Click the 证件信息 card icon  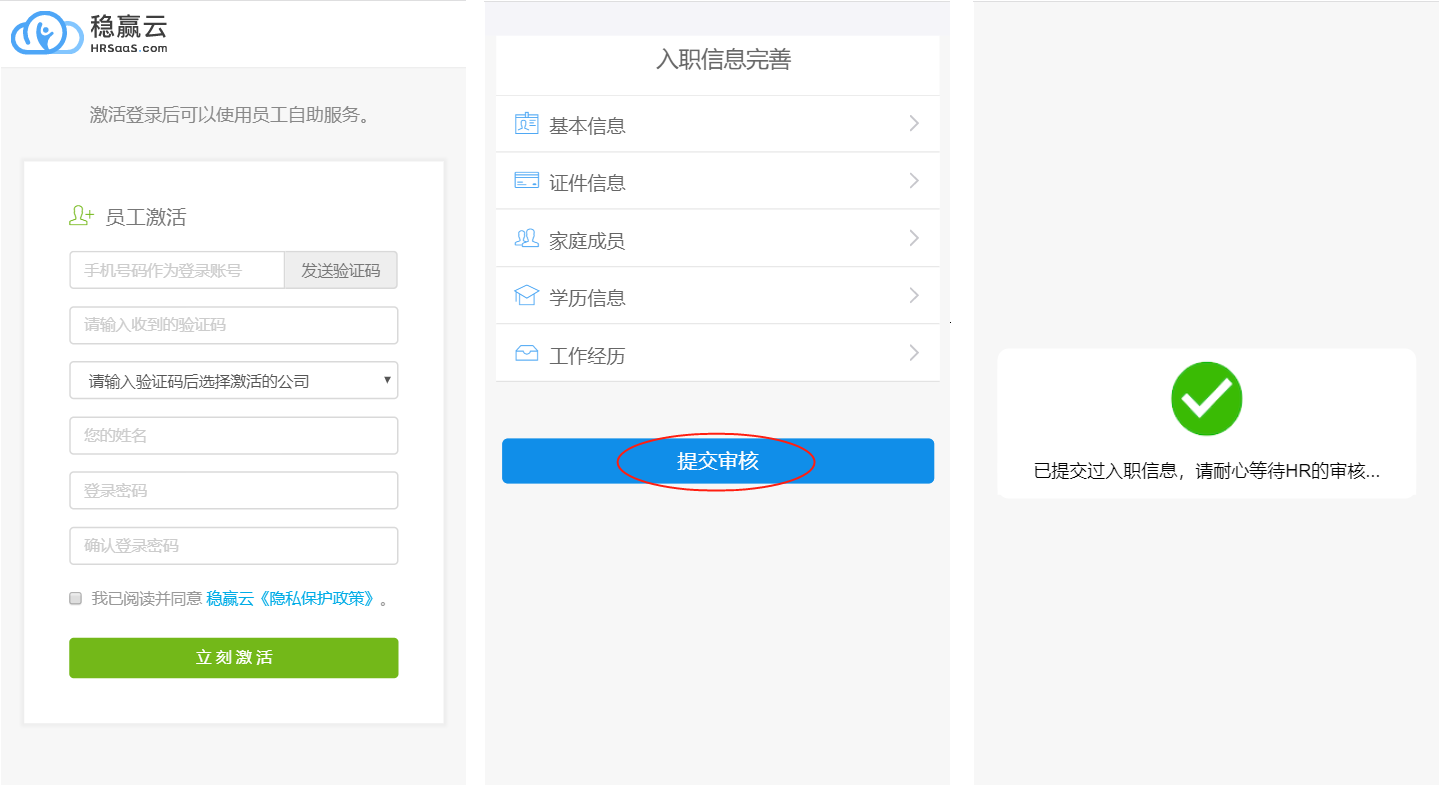pyautogui.click(x=526, y=180)
